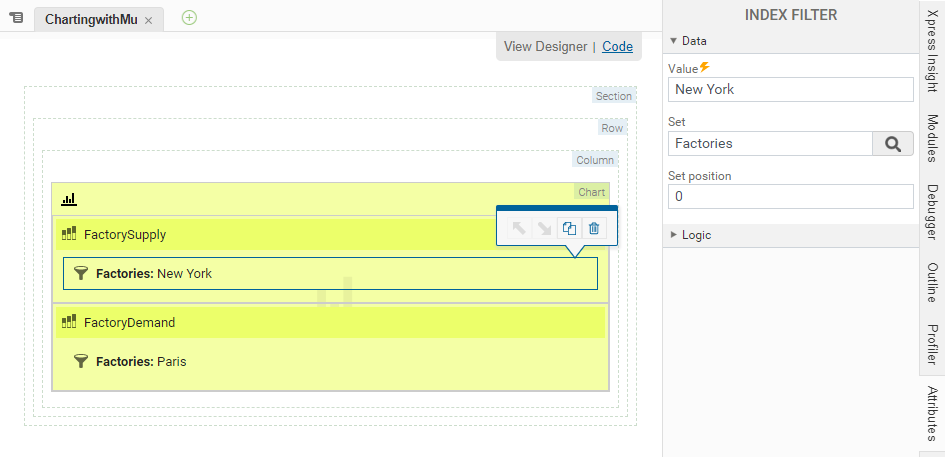Screen dimensions: 945x457
Task: Search for a Set with magnifier button
Action: pyautogui.click(x=892, y=144)
